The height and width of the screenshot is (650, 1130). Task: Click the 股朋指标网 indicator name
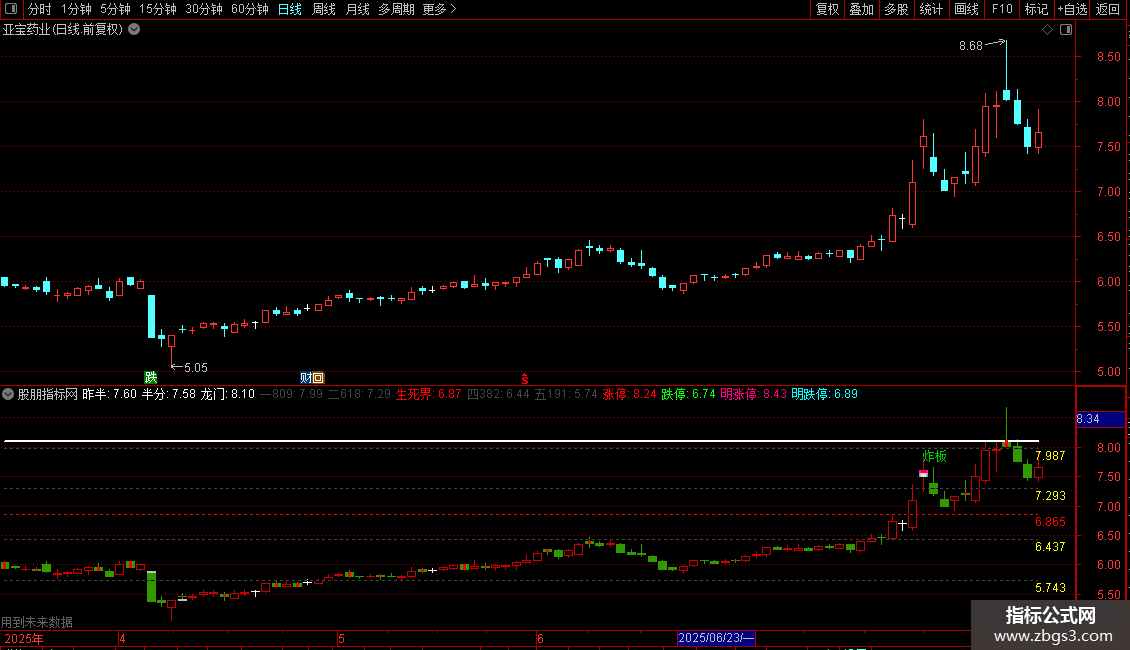pyautogui.click(x=48, y=394)
